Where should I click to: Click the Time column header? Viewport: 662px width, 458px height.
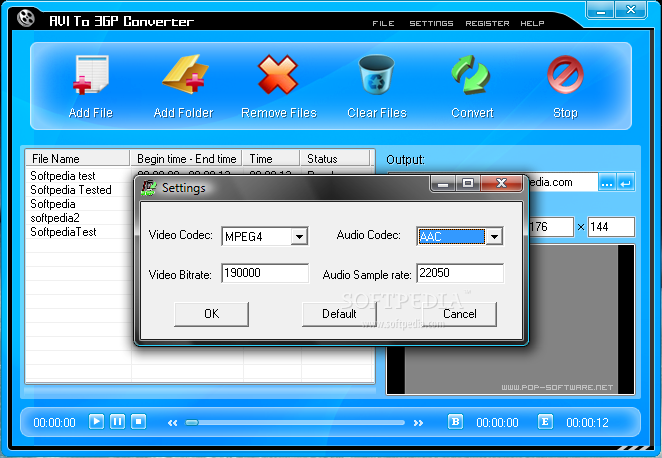point(271,158)
